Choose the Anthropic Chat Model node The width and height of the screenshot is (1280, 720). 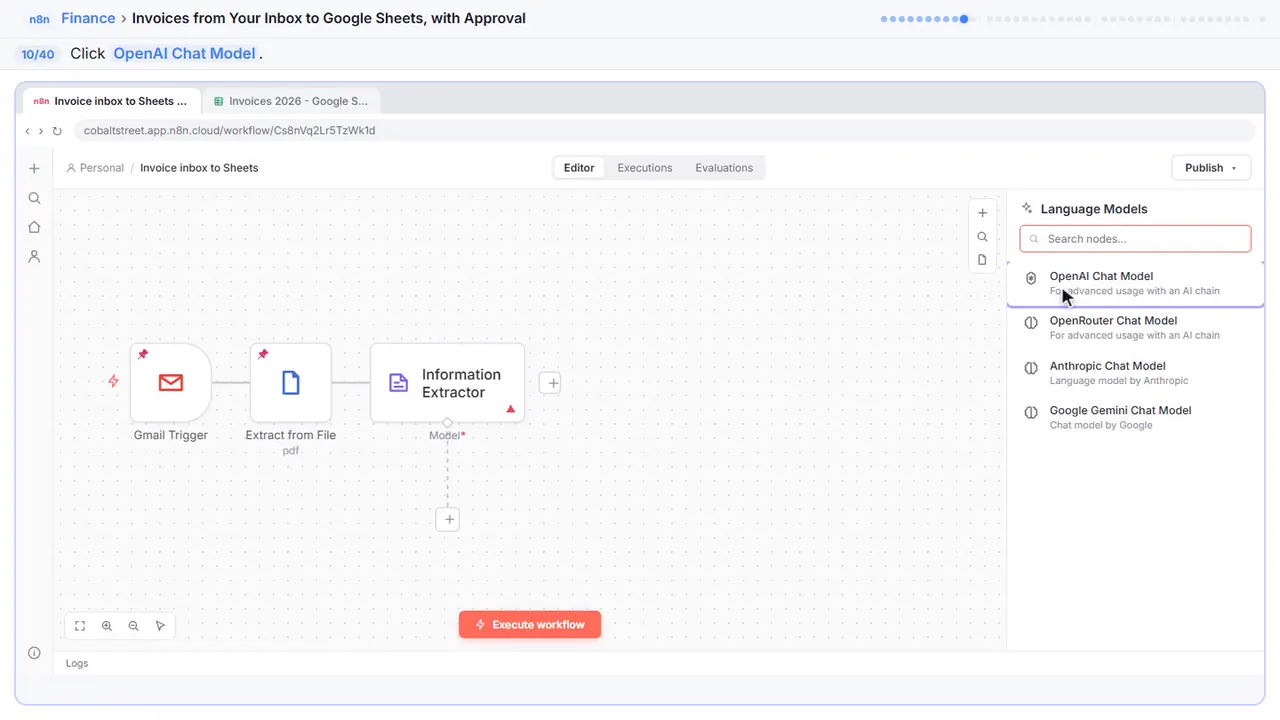tap(1135, 373)
